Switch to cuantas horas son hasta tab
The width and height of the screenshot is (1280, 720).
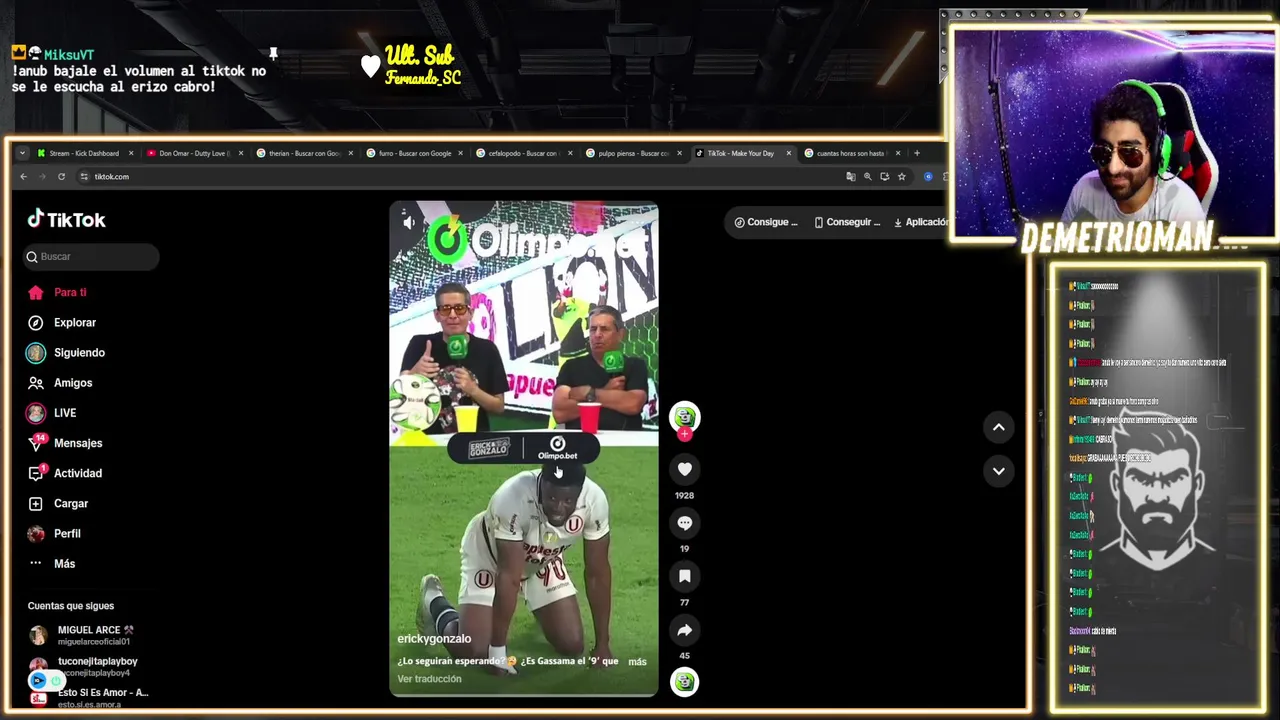tap(851, 153)
